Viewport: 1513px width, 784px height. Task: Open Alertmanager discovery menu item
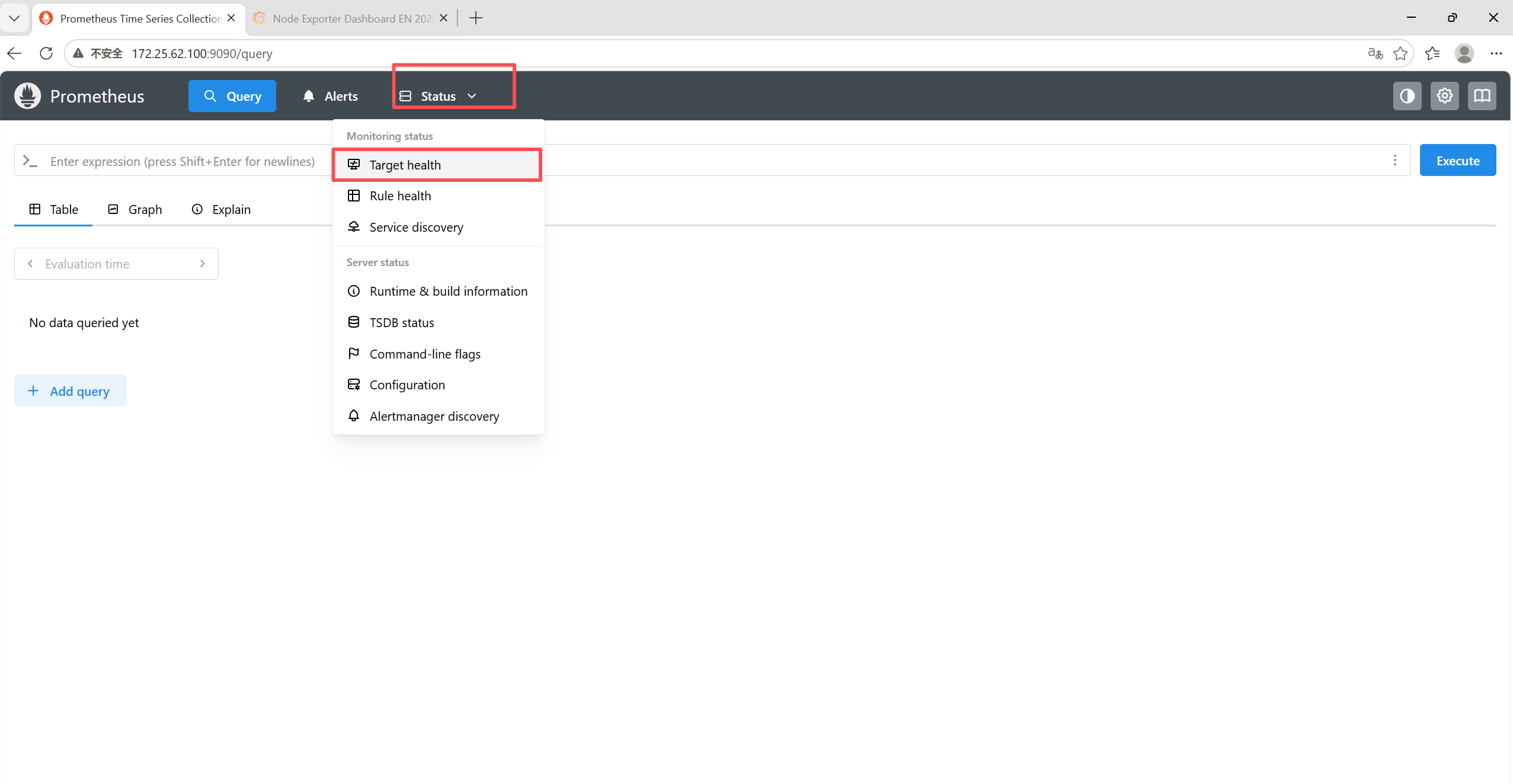[437, 416]
